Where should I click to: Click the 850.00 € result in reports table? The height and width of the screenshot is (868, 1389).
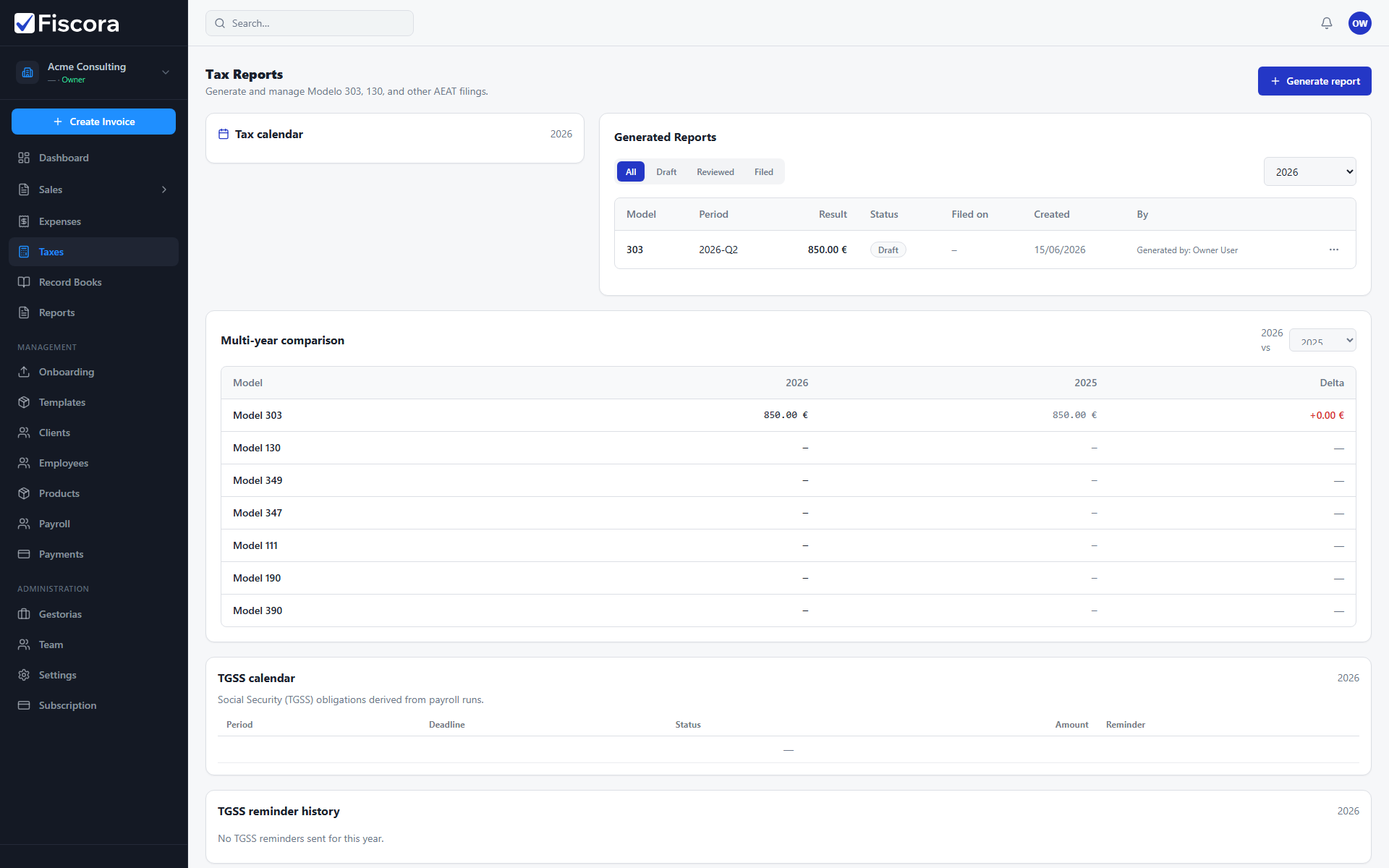point(827,250)
